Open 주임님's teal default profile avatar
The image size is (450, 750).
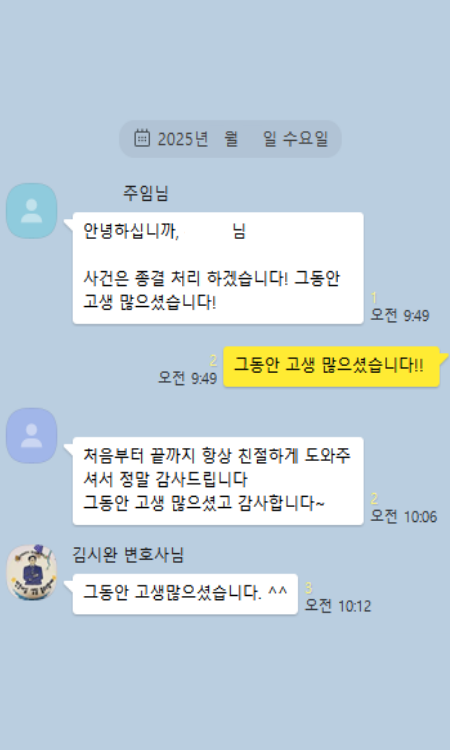pyautogui.click(x=32, y=211)
